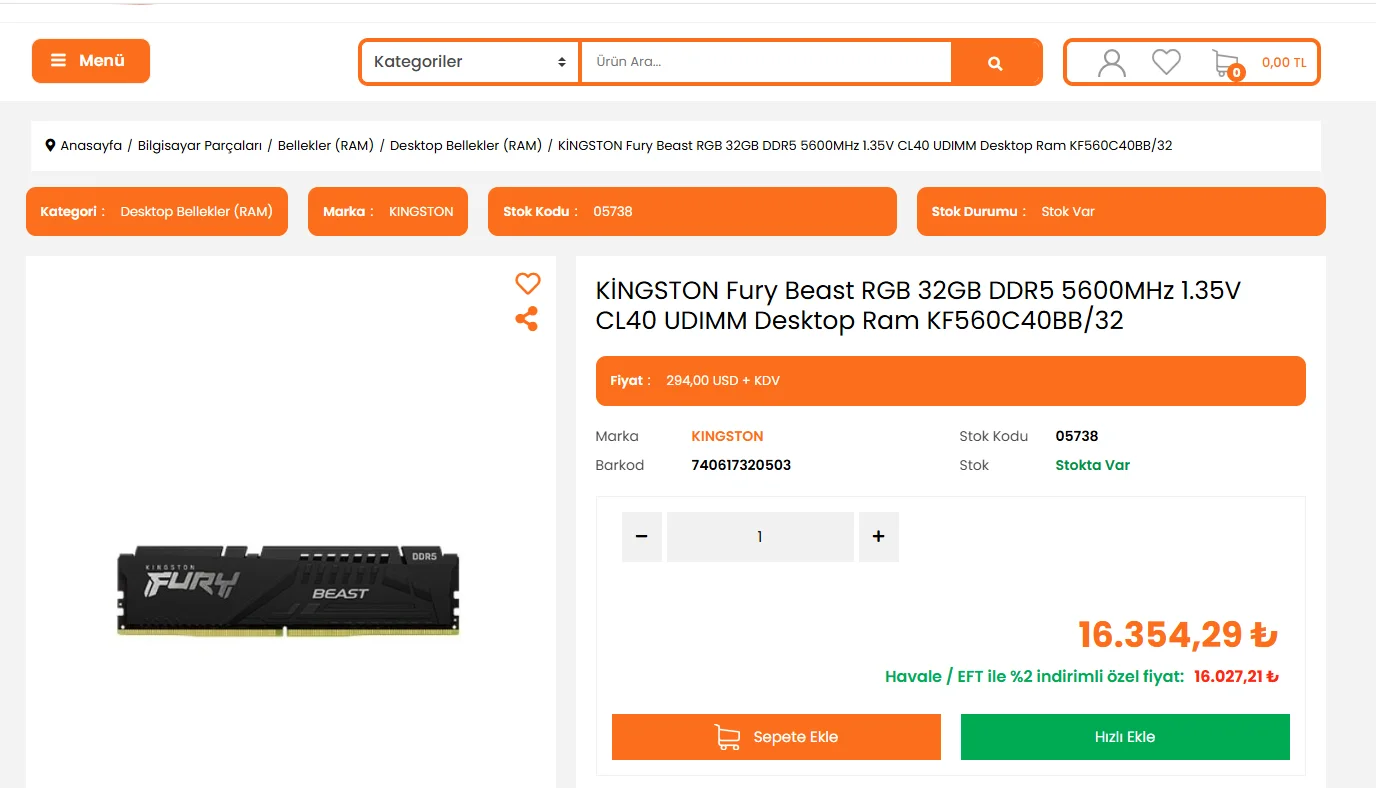The image size is (1376, 788).
Task: Open the favorites heart icon in header
Action: click(1166, 62)
